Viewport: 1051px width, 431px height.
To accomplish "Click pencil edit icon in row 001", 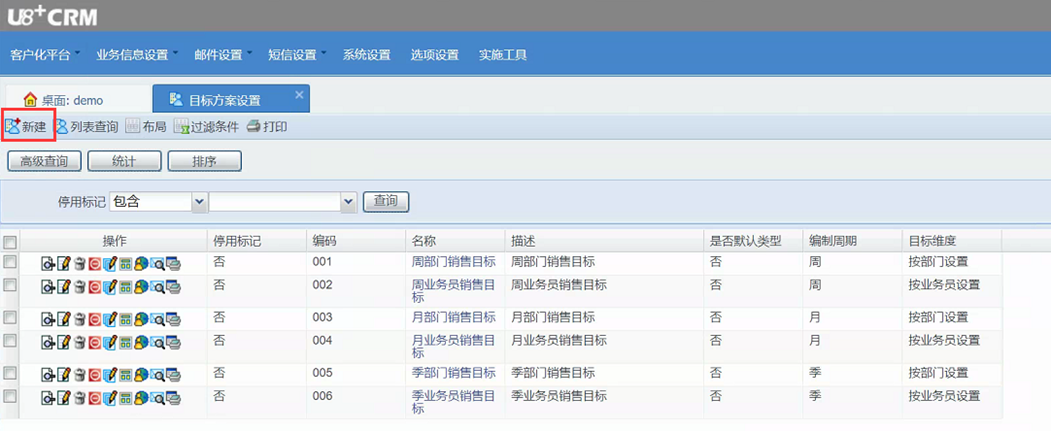I will click(x=64, y=263).
